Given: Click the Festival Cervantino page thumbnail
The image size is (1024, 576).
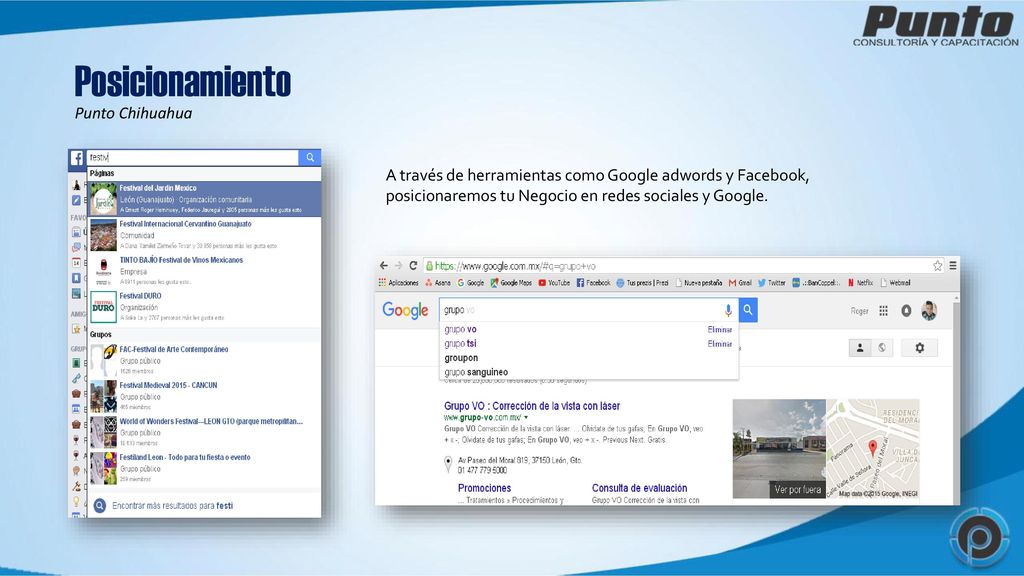Looking at the screenshot, I should coord(103,235).
